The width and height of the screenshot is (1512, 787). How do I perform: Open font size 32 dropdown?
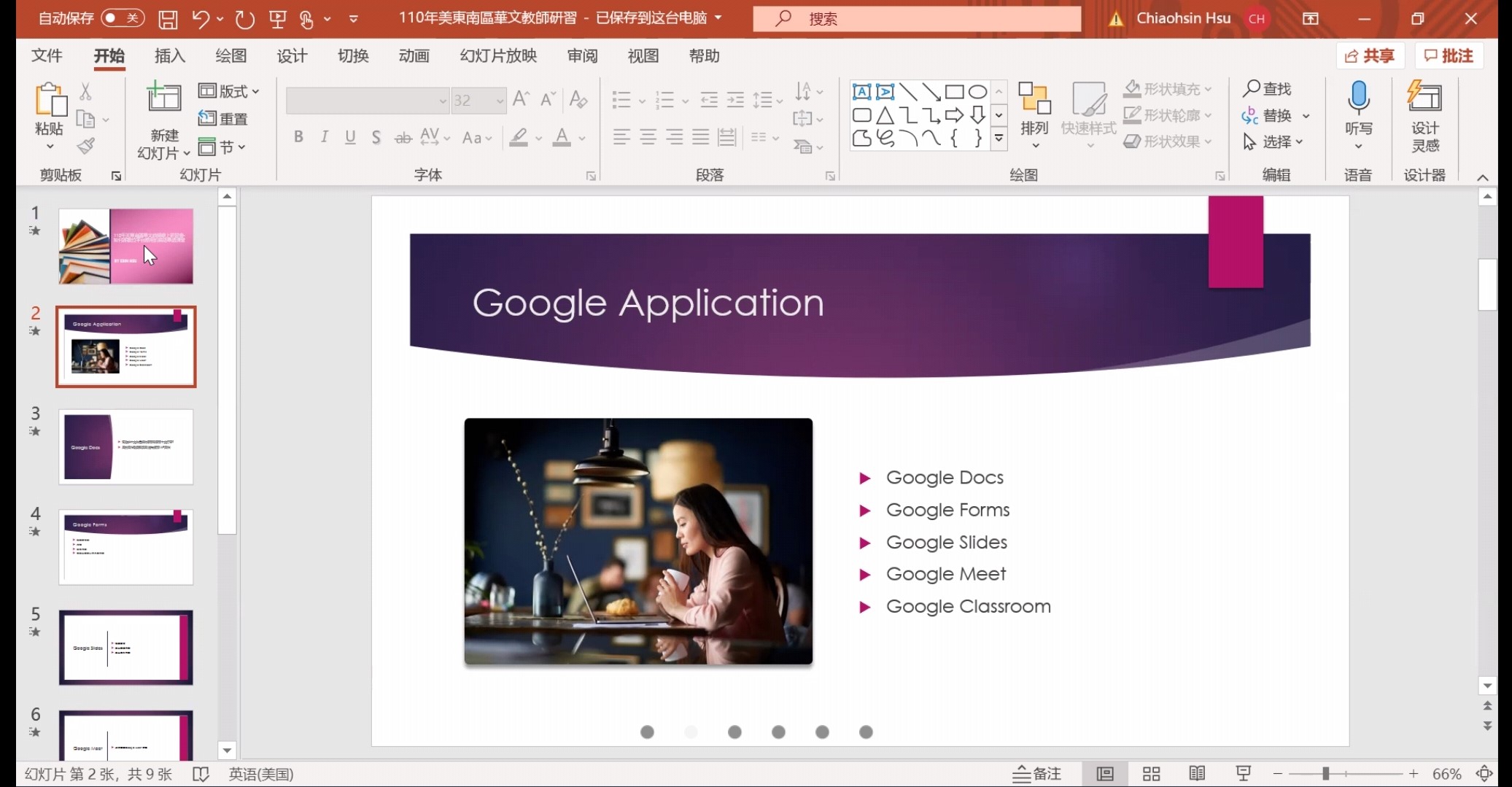[500, 101]
